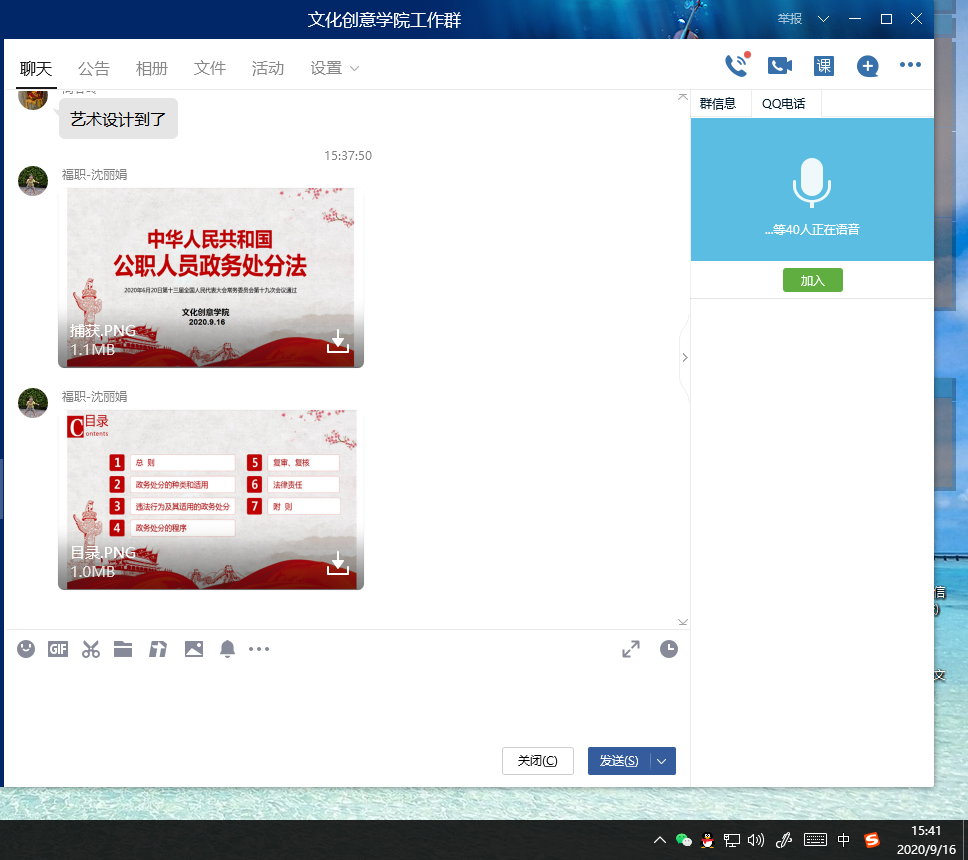This screenshot has width=968, height=860.
Task: Start a group video call
Action: tap(780, 66)
